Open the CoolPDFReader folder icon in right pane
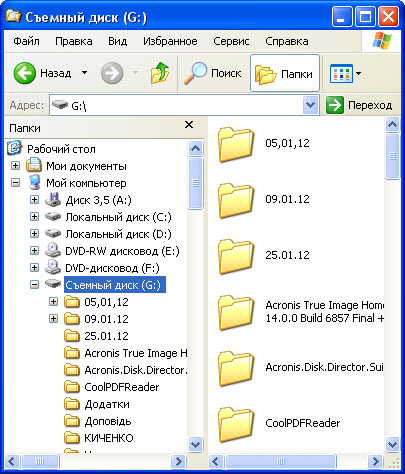 pyautogui.click(x=236, y=424)
